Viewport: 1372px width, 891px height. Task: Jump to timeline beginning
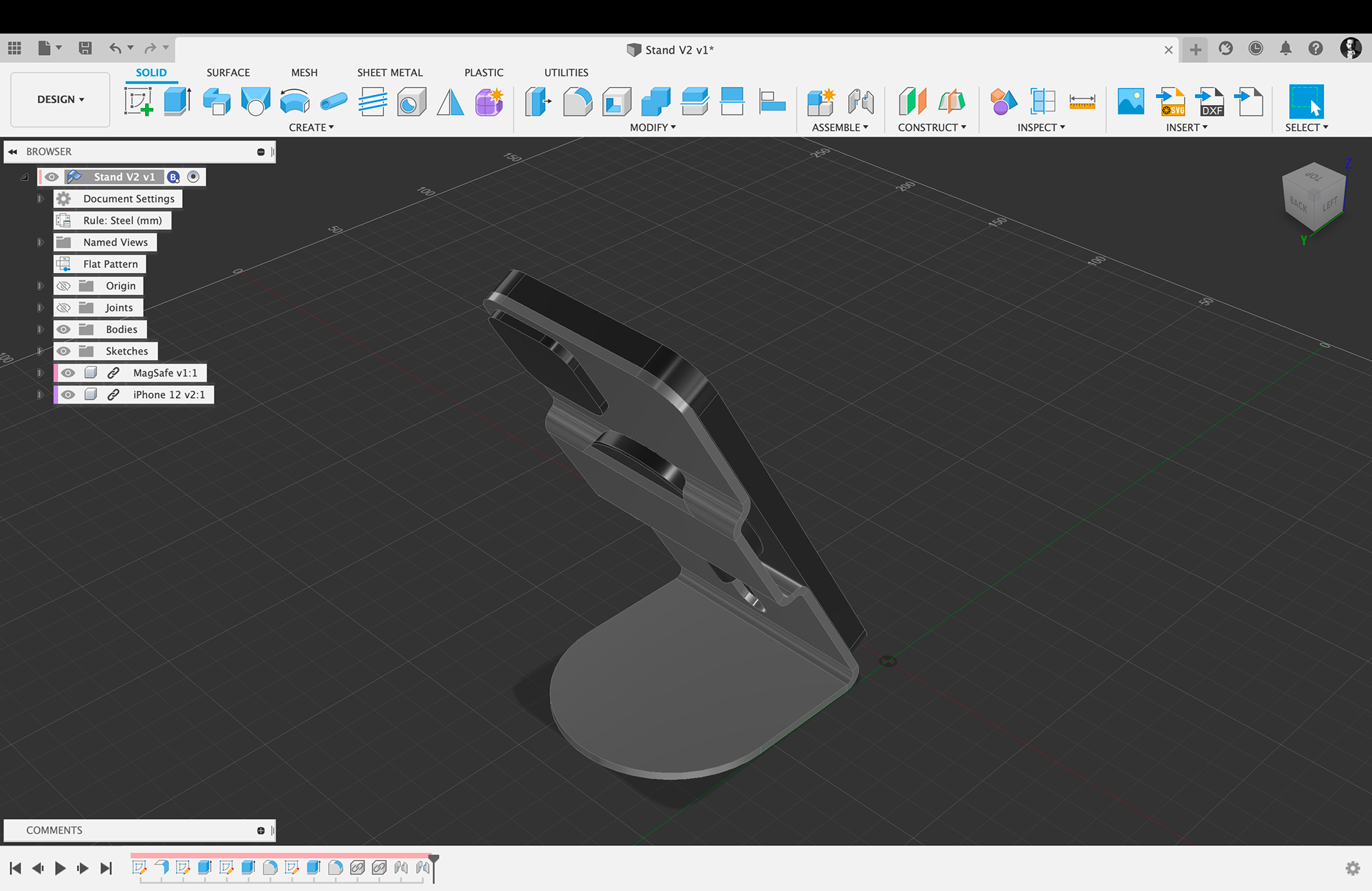15,868
